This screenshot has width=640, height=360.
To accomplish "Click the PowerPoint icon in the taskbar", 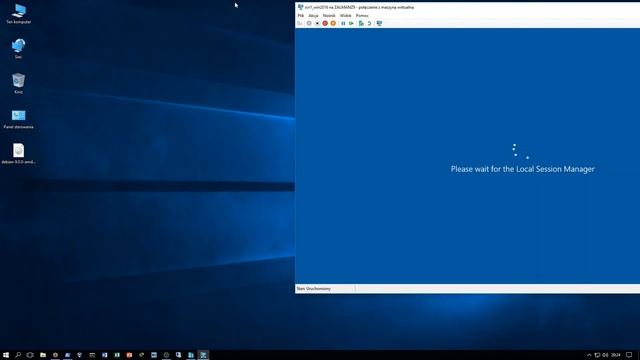I will pyautogui.click(x=129, y=355).
